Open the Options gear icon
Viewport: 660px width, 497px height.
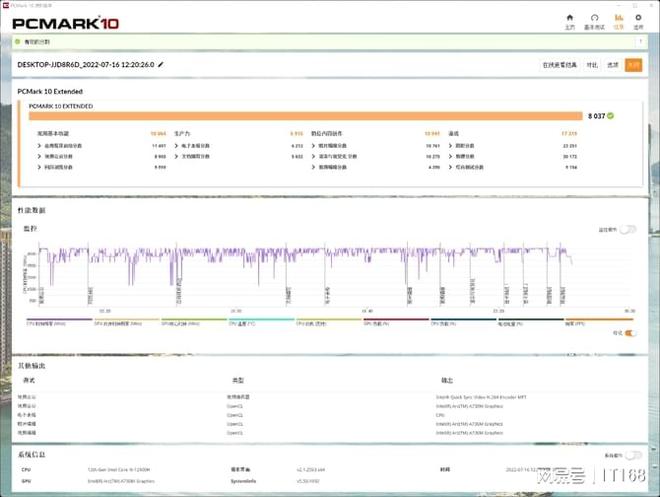coord(639,18)
